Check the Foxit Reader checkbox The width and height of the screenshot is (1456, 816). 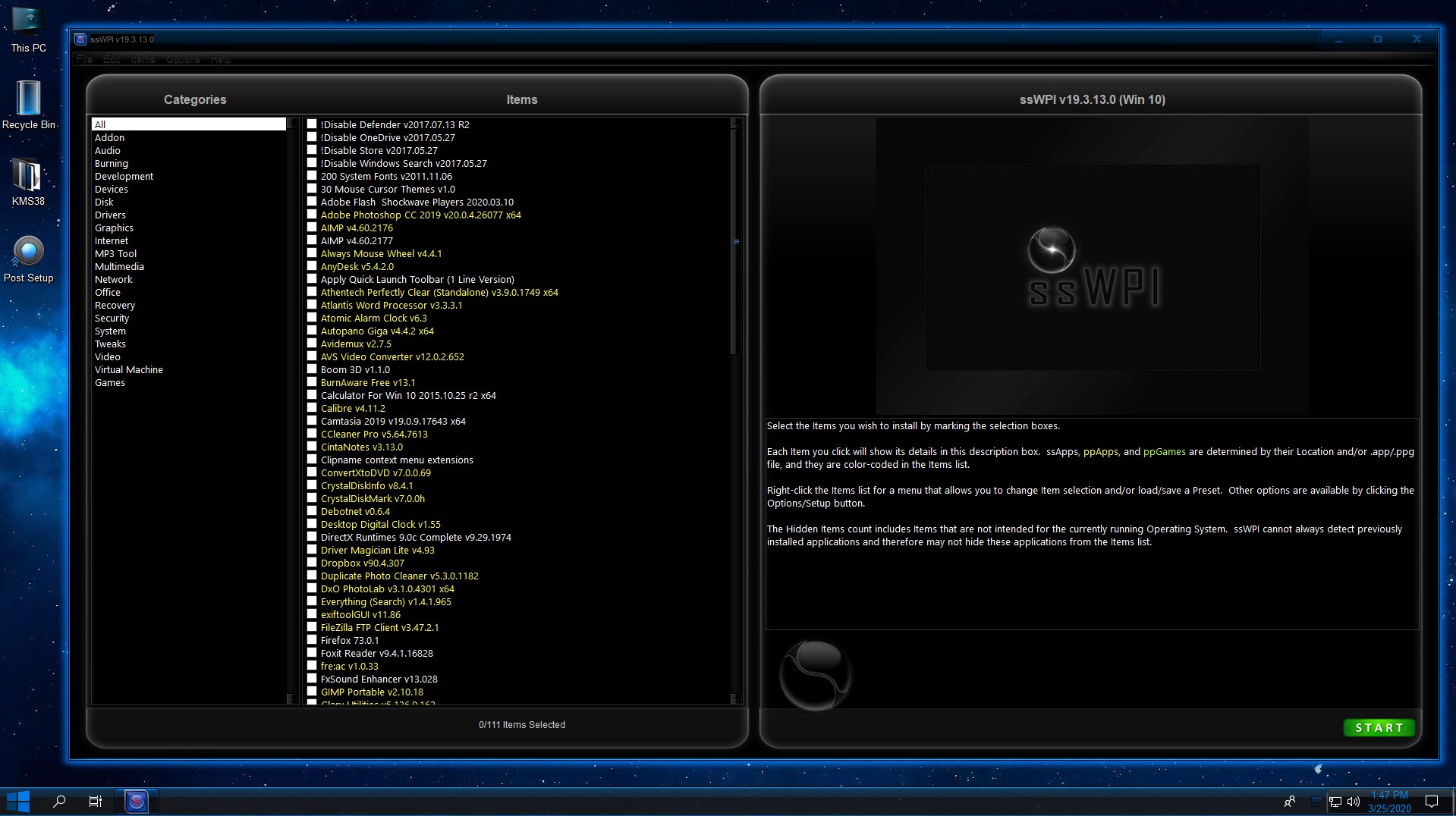[312, 653]
